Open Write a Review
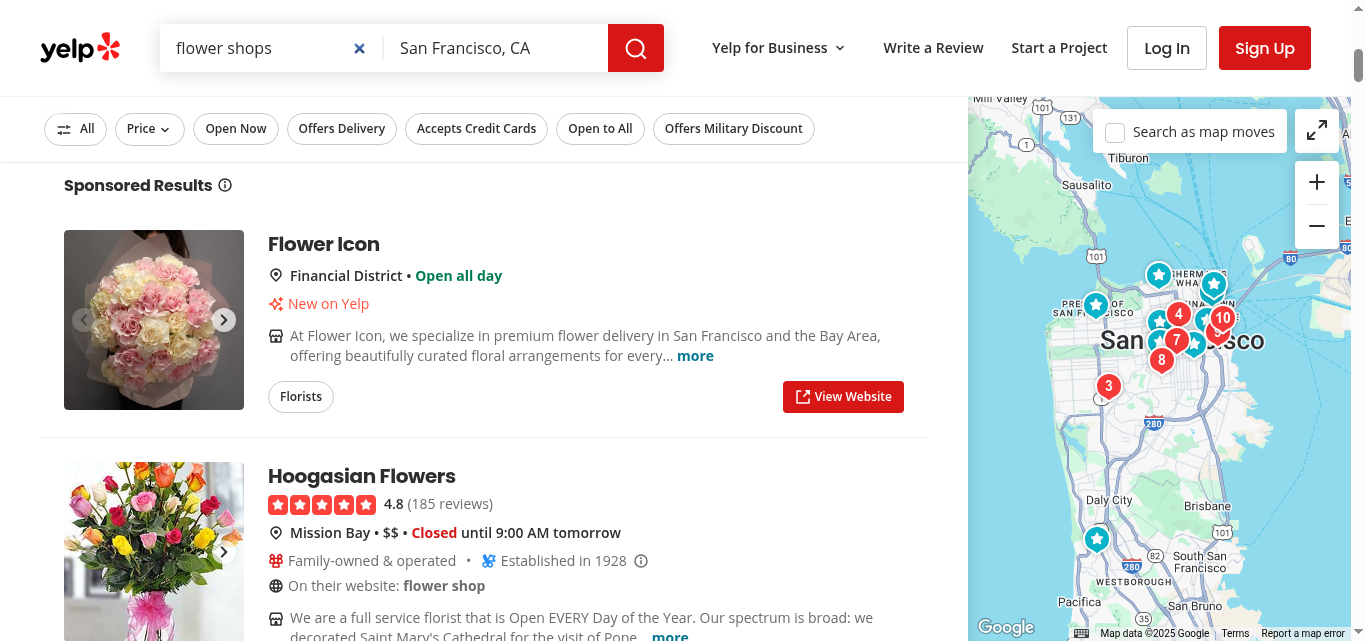Image resolution: width=1366 pixels, height=641 pixels. [x=933, y=48]
